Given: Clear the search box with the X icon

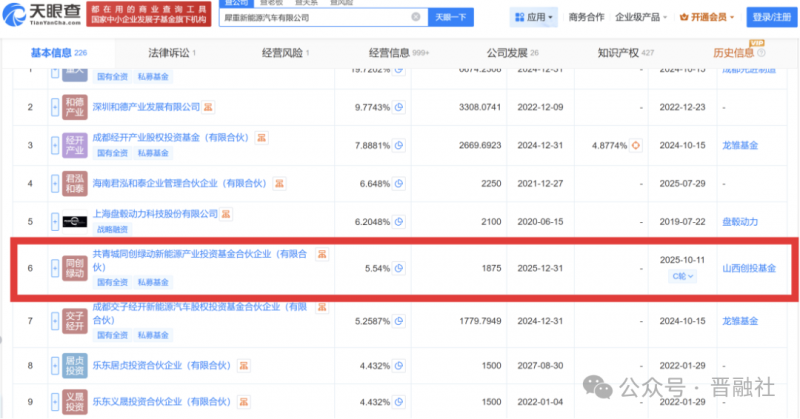Looking at the screenshot, I should click(x=416, y=17).
